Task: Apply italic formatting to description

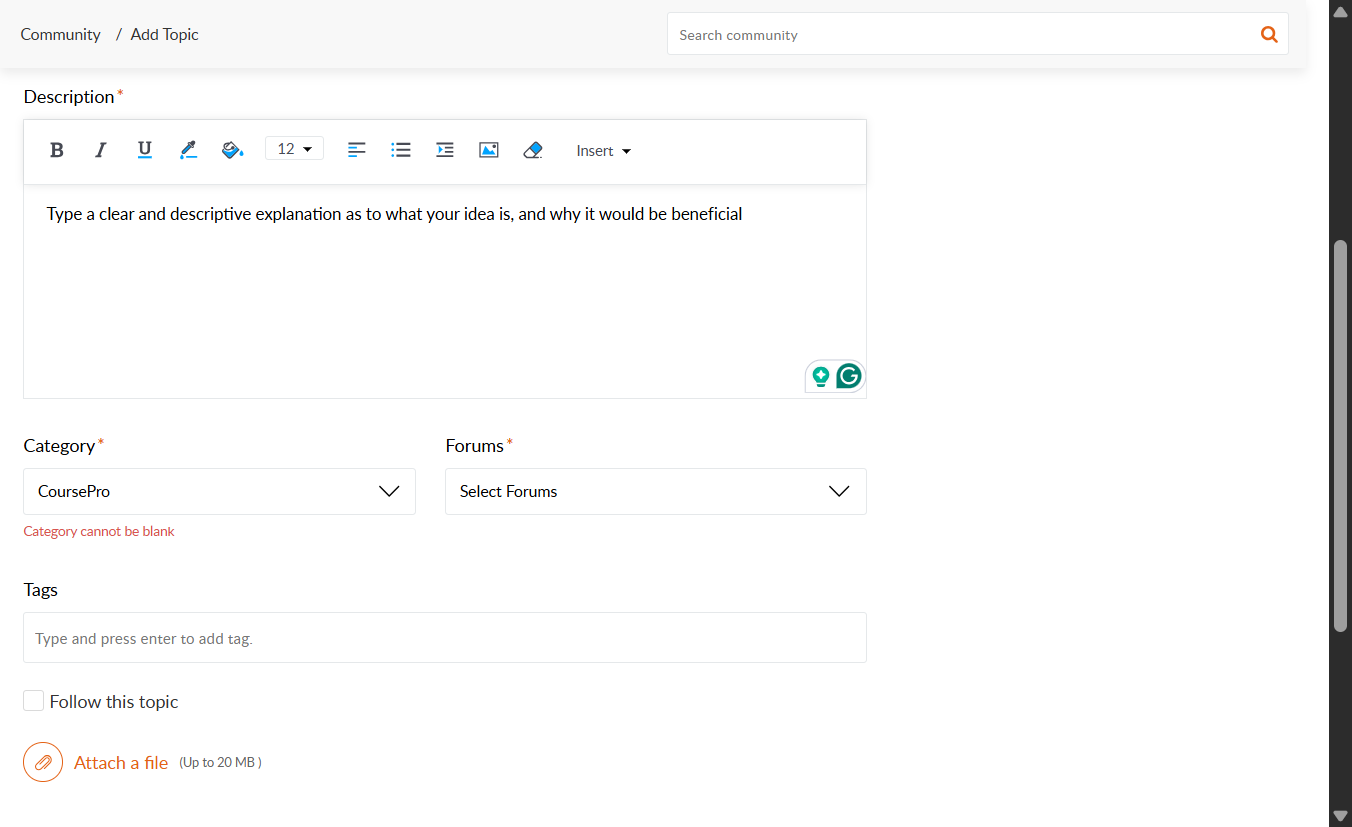Action: pos(100,150)
